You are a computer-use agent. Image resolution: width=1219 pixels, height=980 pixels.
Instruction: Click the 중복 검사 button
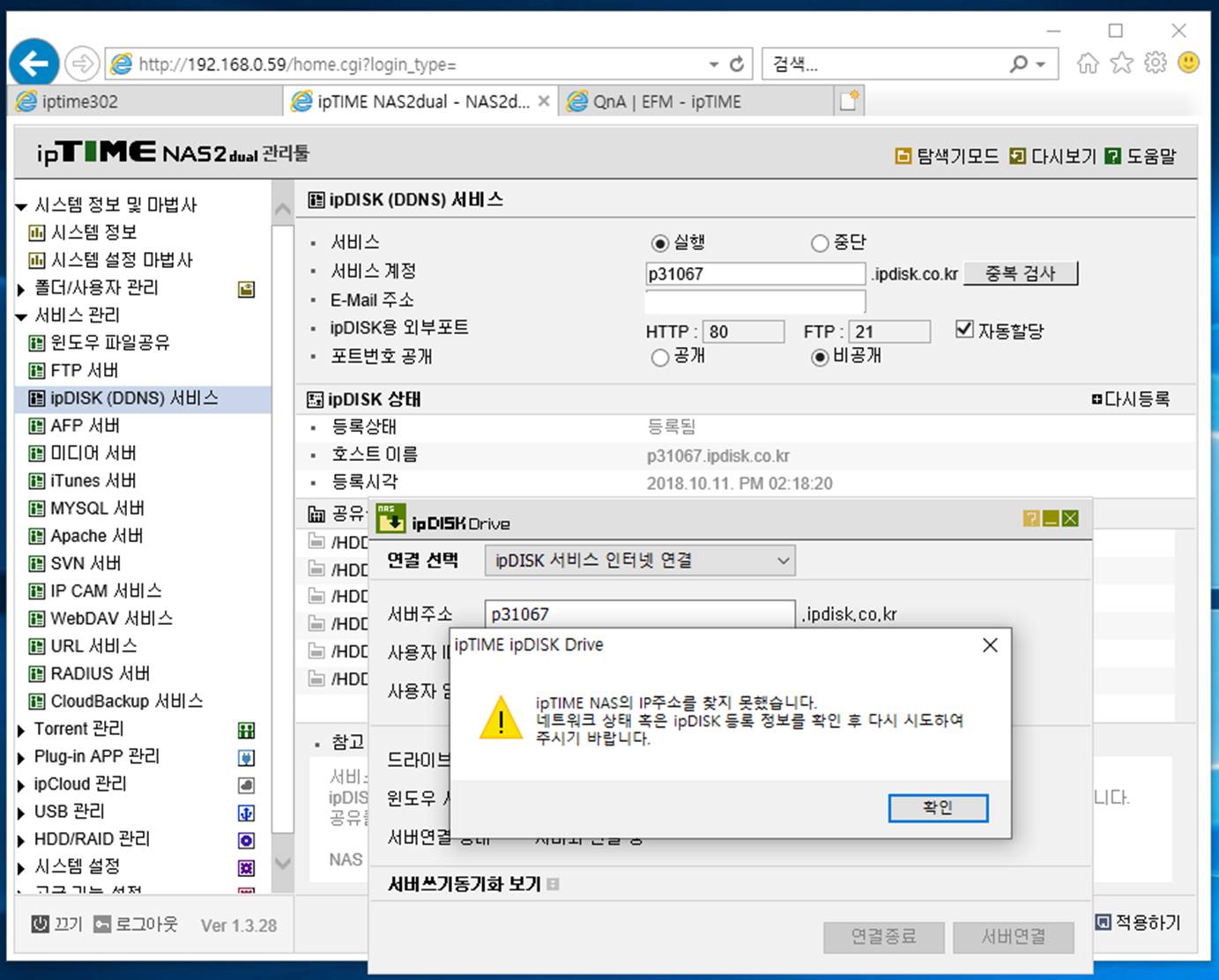[x=1020, y=273]
